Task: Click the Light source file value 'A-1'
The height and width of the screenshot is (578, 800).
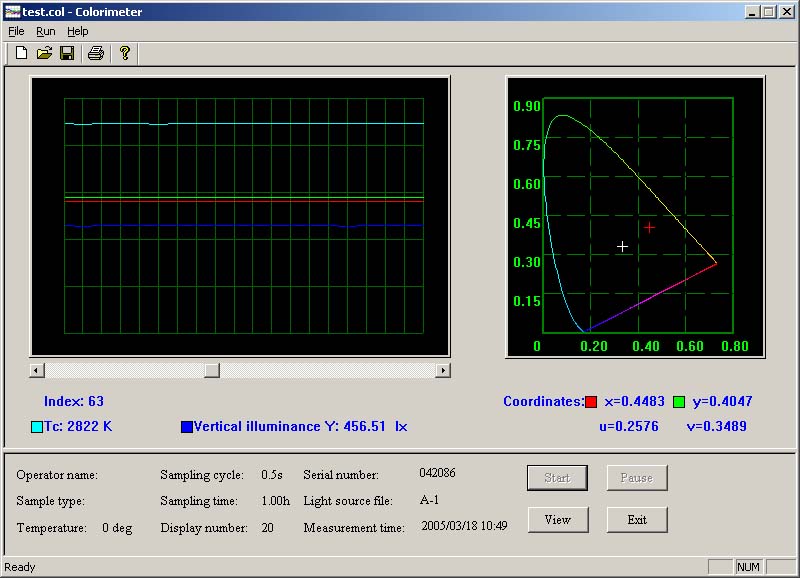Action: 429,500
